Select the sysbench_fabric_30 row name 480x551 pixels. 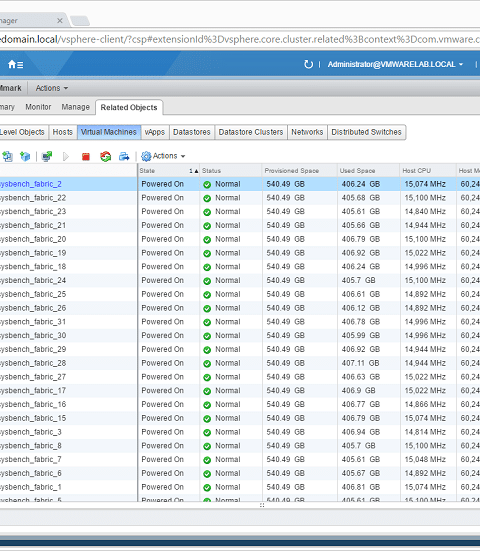point(33,336)
